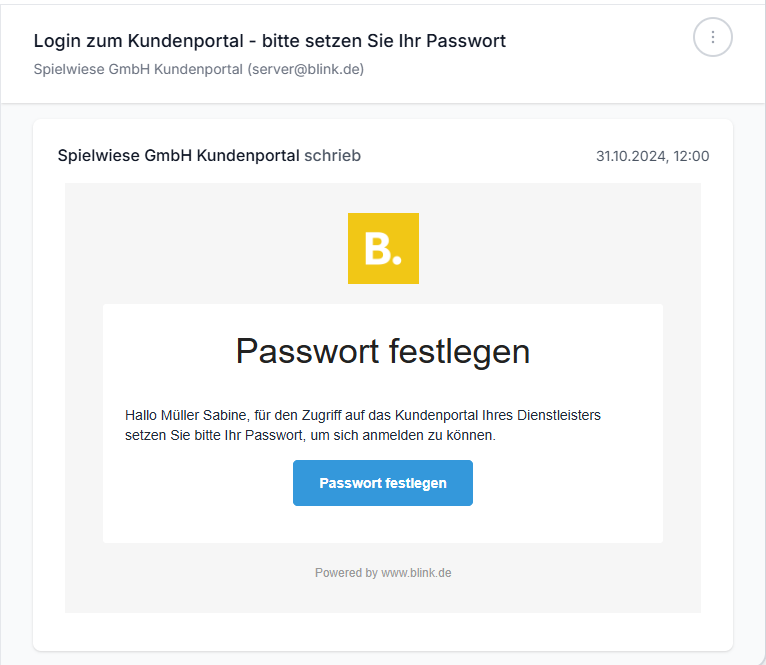Viewport: 766px width, 665px height.
Task: Click 'bitte setzen Sie Ihr Passwort' in subject
Action: (x=383, y=41)
